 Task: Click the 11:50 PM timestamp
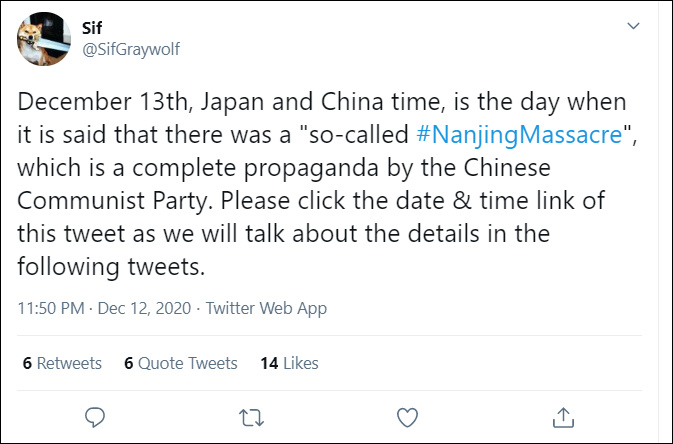tap(50, 309)
